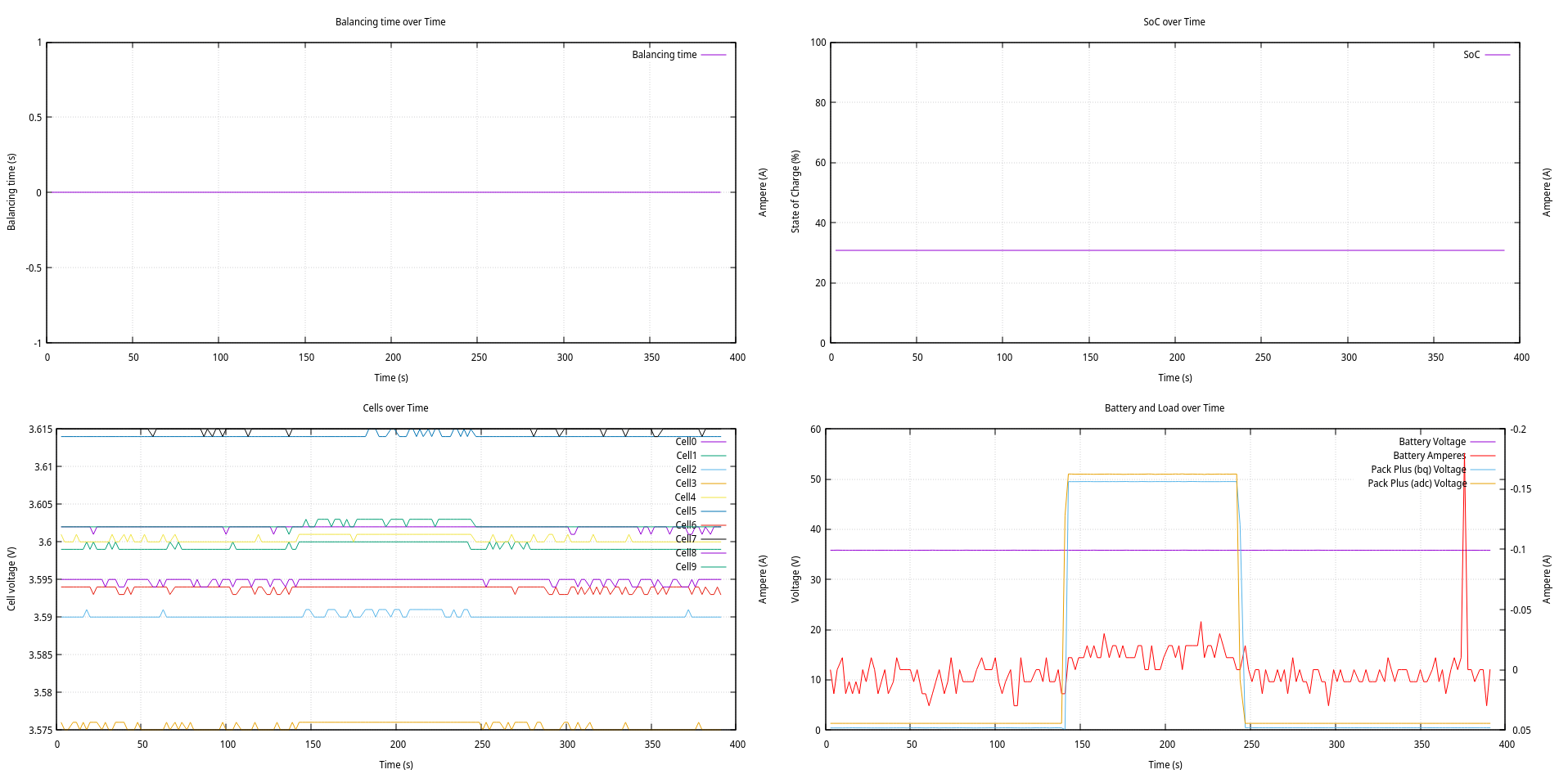The width and height of the screenshot is (1568, 774).
Task: Click the Pack Plus voltage plateau near 50 V
Action: (x=1152, y=475)
